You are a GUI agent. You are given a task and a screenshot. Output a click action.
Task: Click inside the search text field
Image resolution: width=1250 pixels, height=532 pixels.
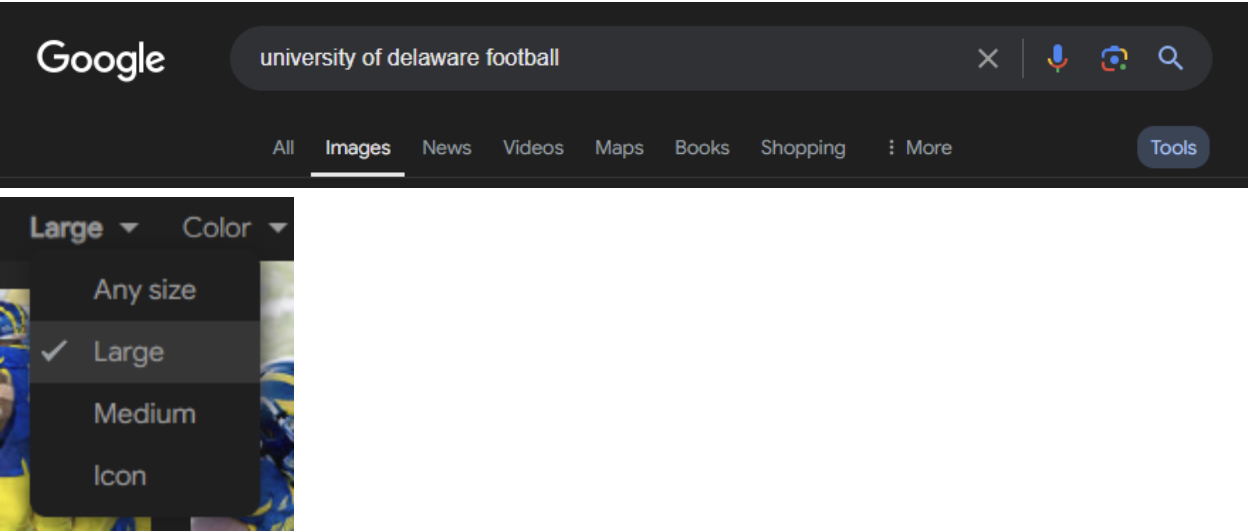(x=600, y=59)
